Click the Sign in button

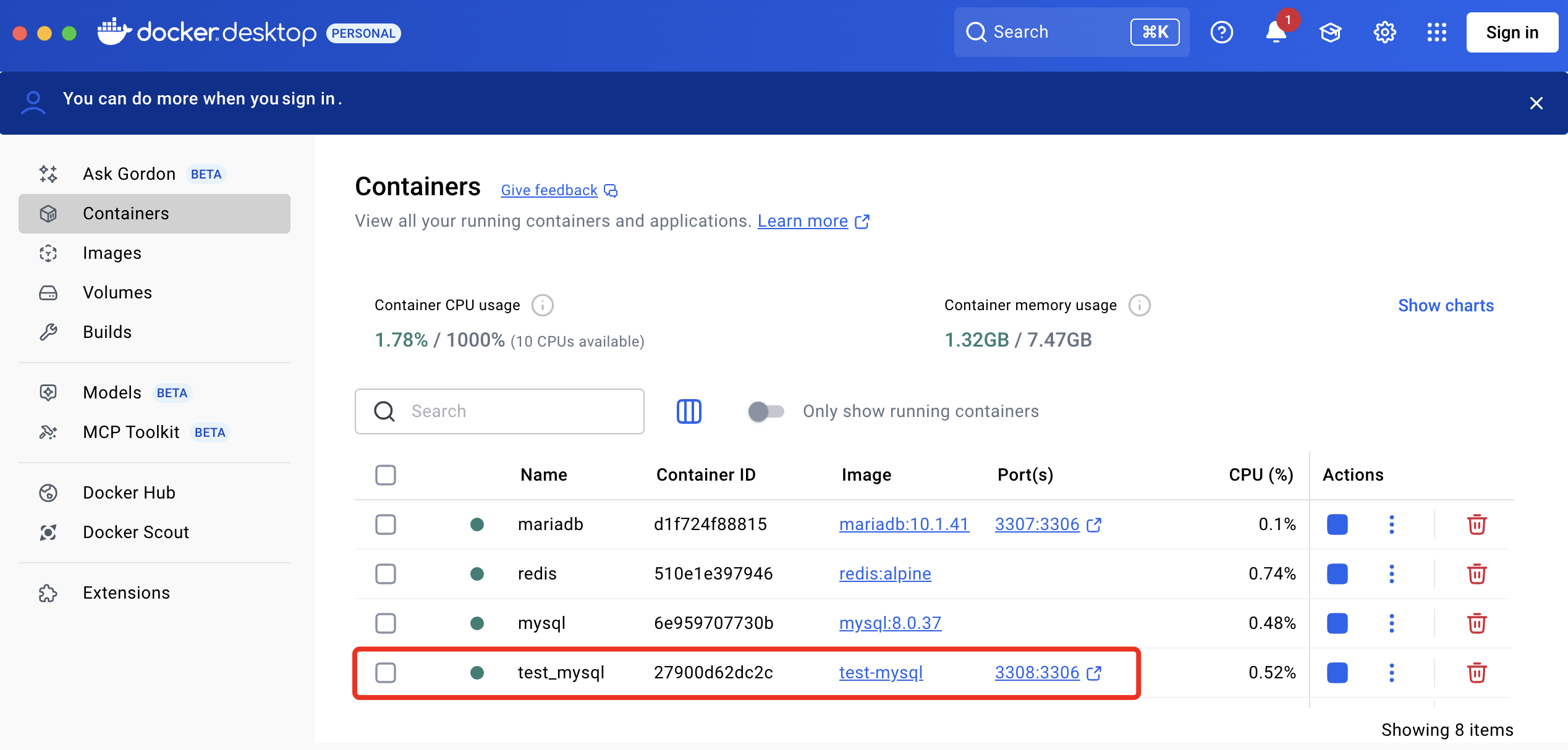point(1512,32)
